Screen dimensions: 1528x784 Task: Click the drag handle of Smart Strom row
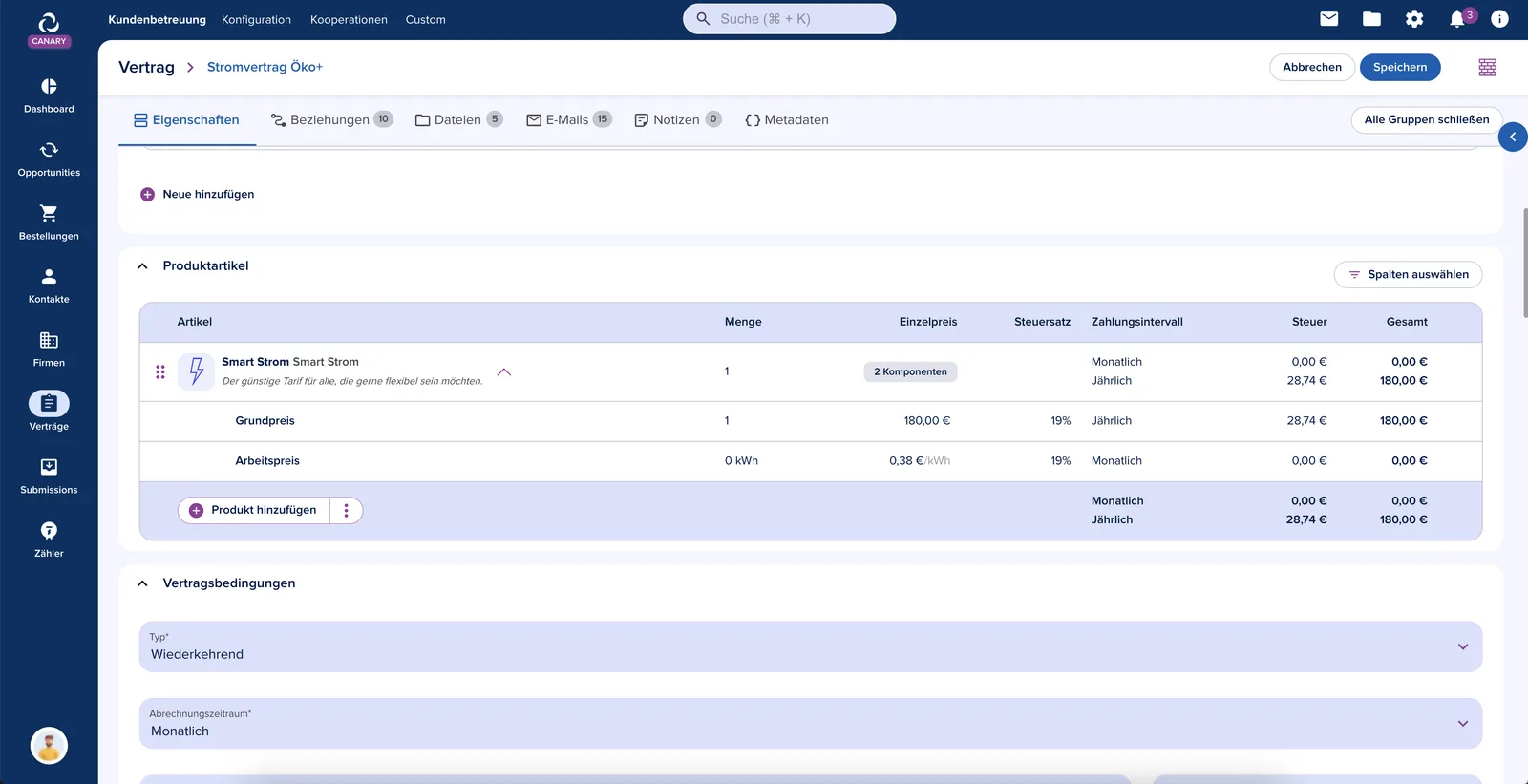(x=160, y=371)
